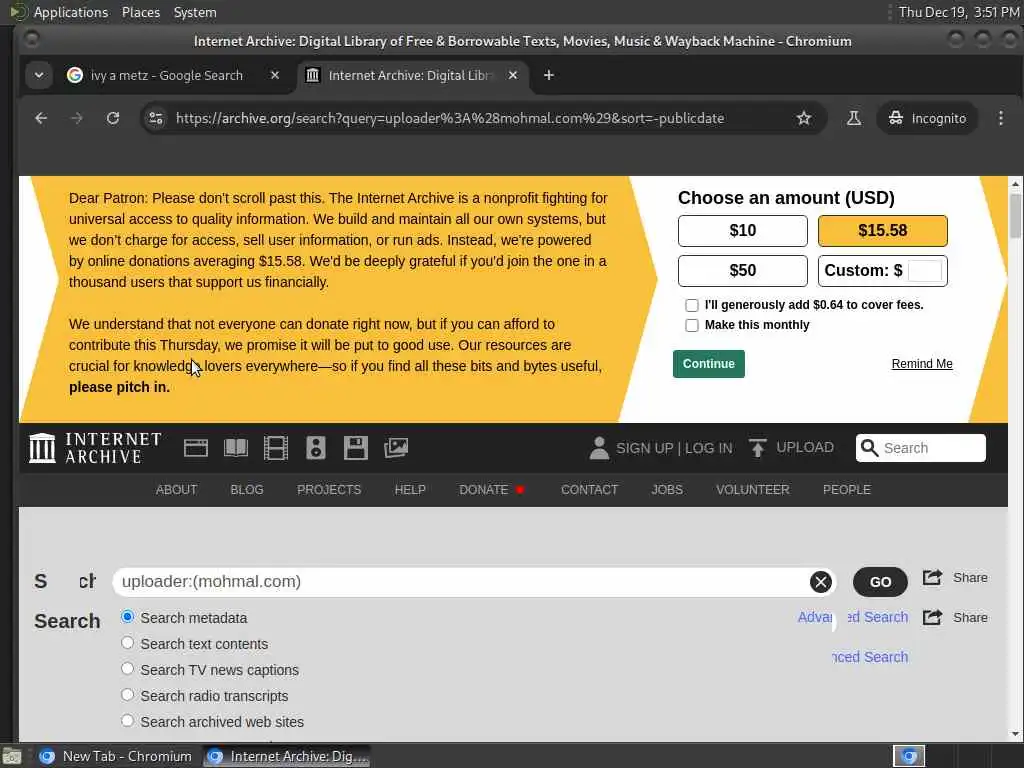Open the System menu
This screenshot has height=768, width=1024.
point(195,12)
